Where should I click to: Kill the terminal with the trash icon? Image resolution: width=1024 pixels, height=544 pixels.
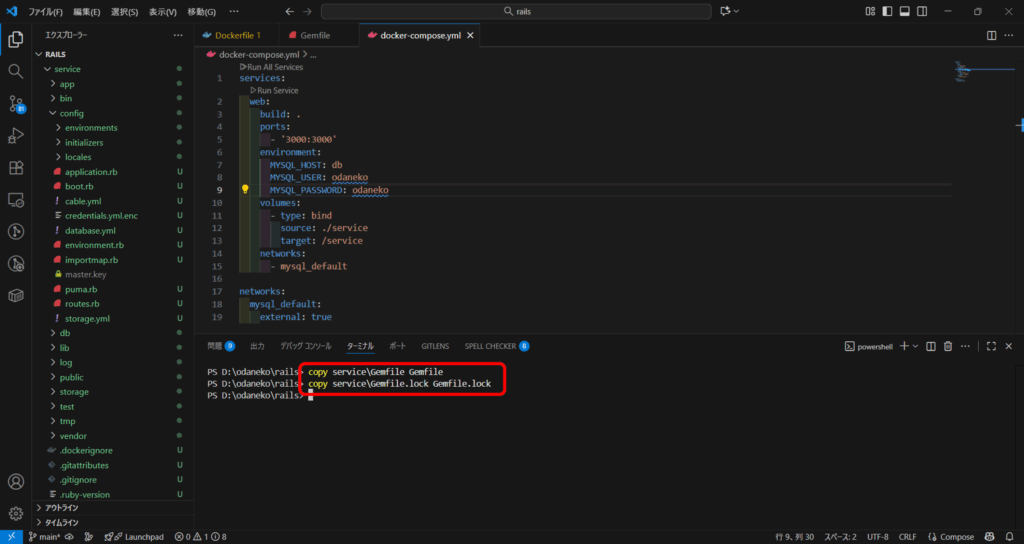(946, 346)
